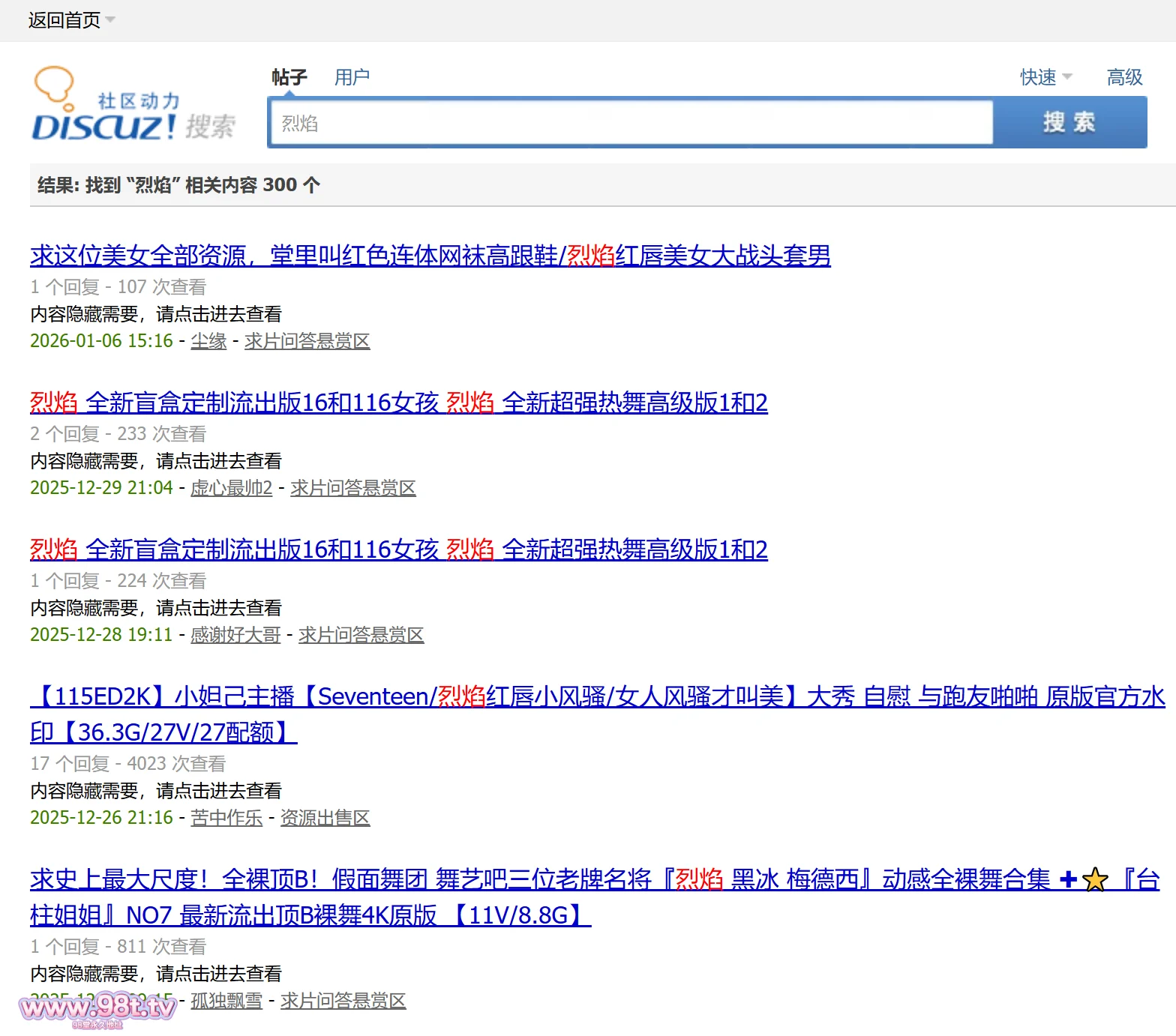The height and width of the screenshot is (1036, 1176).
Task: Open user 孤独飘雪's profile link
Action: coord(226,1001)
